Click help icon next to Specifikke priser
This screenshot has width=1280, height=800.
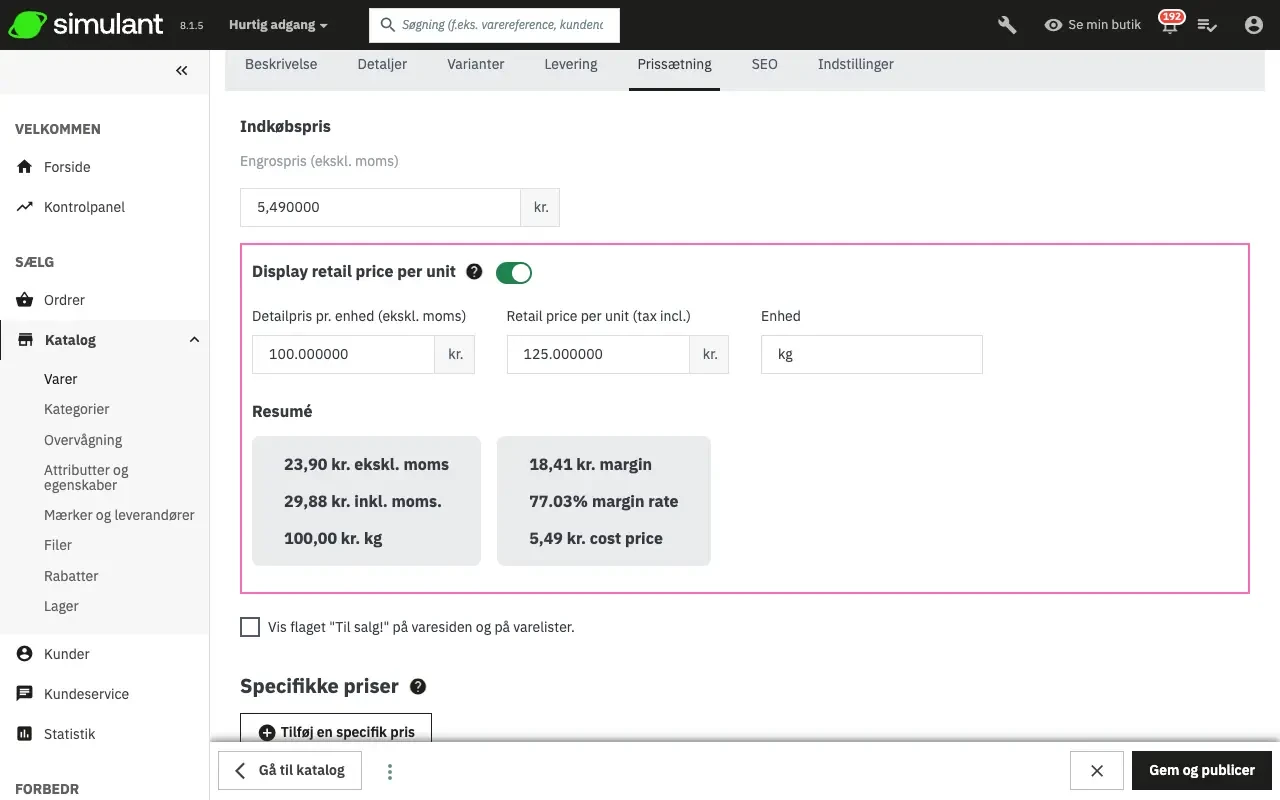click(x=418, y=687)
